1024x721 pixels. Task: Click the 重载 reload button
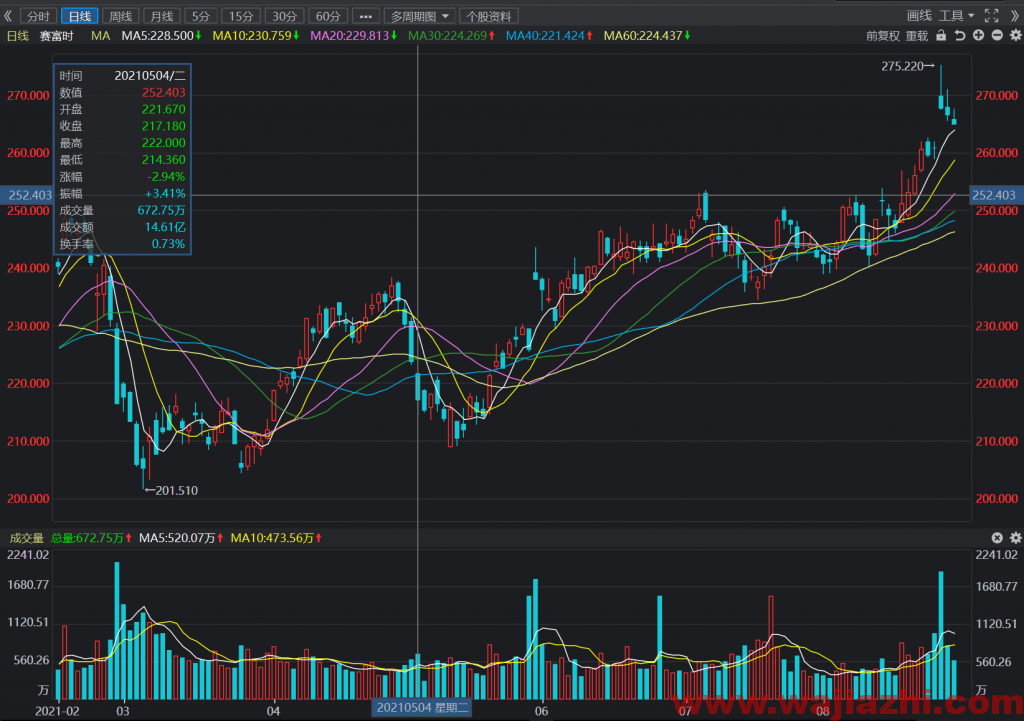(917, 36)
